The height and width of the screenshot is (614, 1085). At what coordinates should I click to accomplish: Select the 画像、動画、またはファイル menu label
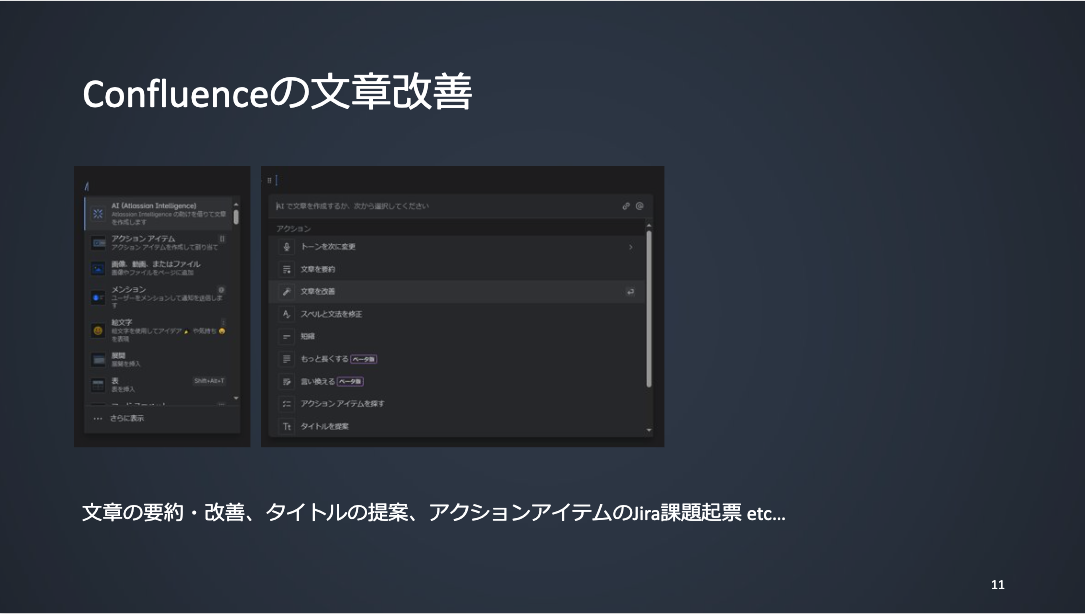156,264
